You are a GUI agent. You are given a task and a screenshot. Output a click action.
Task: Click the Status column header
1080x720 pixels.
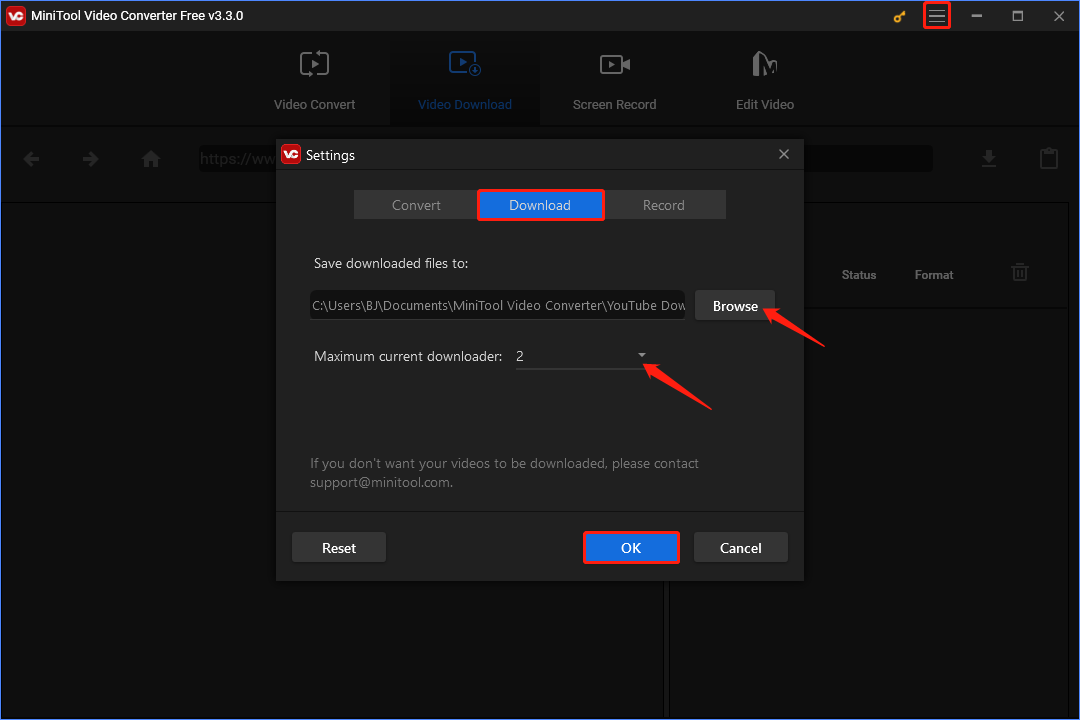tap(858, 275)
